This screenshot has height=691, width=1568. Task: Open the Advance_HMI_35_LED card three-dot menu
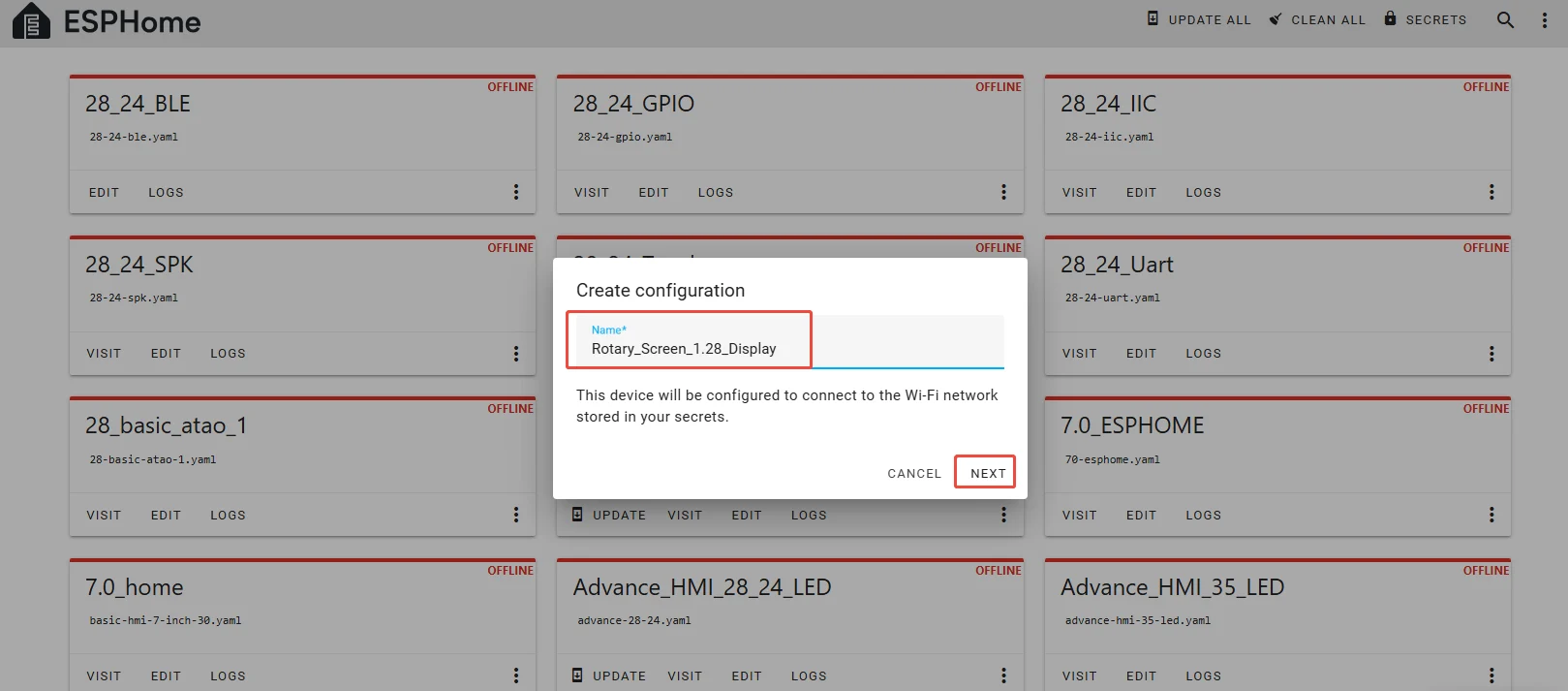tap(1491, 675)
